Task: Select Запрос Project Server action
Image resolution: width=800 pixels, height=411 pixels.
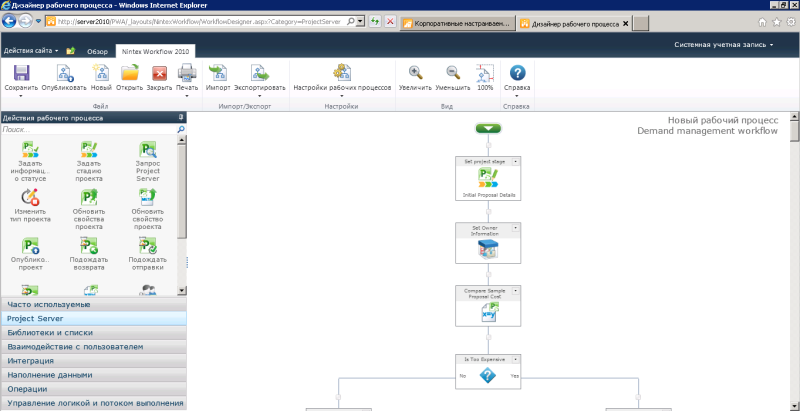Action: [148, 162]
